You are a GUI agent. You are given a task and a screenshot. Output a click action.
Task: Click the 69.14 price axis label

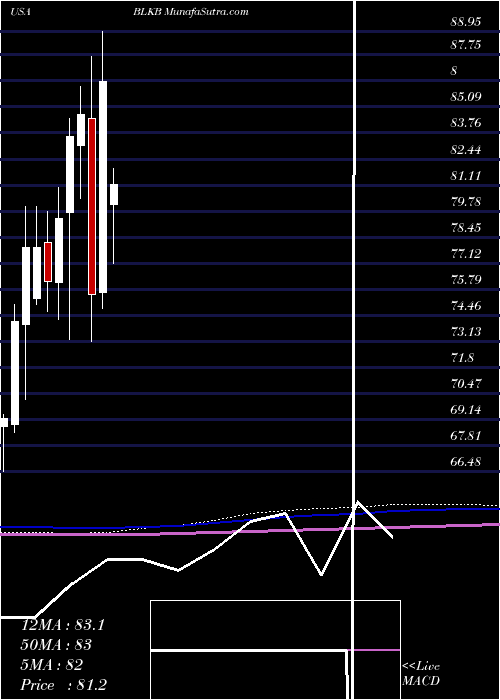click(x=466, y=409)
